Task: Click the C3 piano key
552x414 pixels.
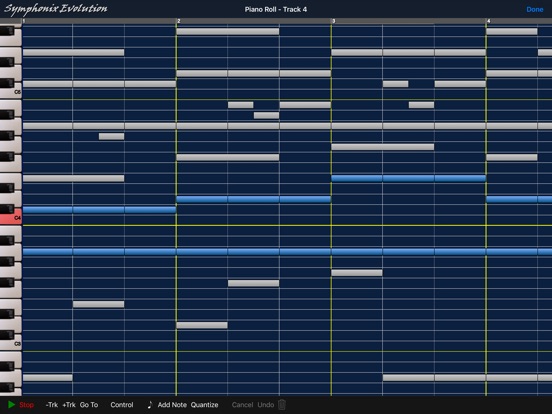Action: 11,344
